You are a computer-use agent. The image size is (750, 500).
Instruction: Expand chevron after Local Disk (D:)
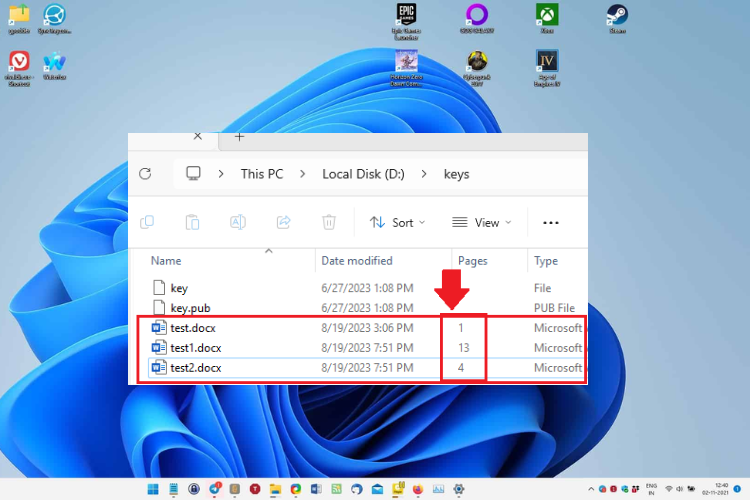(x=424, y=174)
